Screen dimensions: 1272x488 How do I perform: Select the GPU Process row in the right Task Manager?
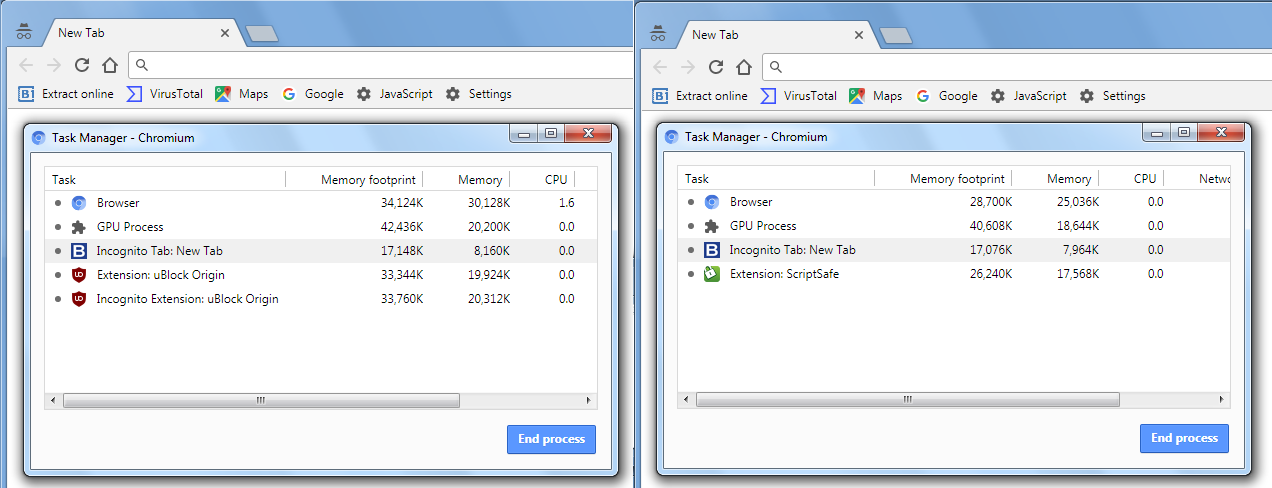(x=953, y=226)
